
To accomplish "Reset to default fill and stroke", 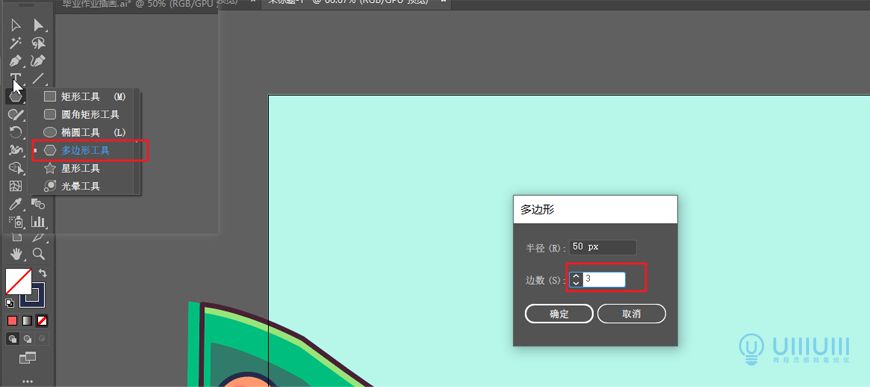I will click(x=10, y=303).
